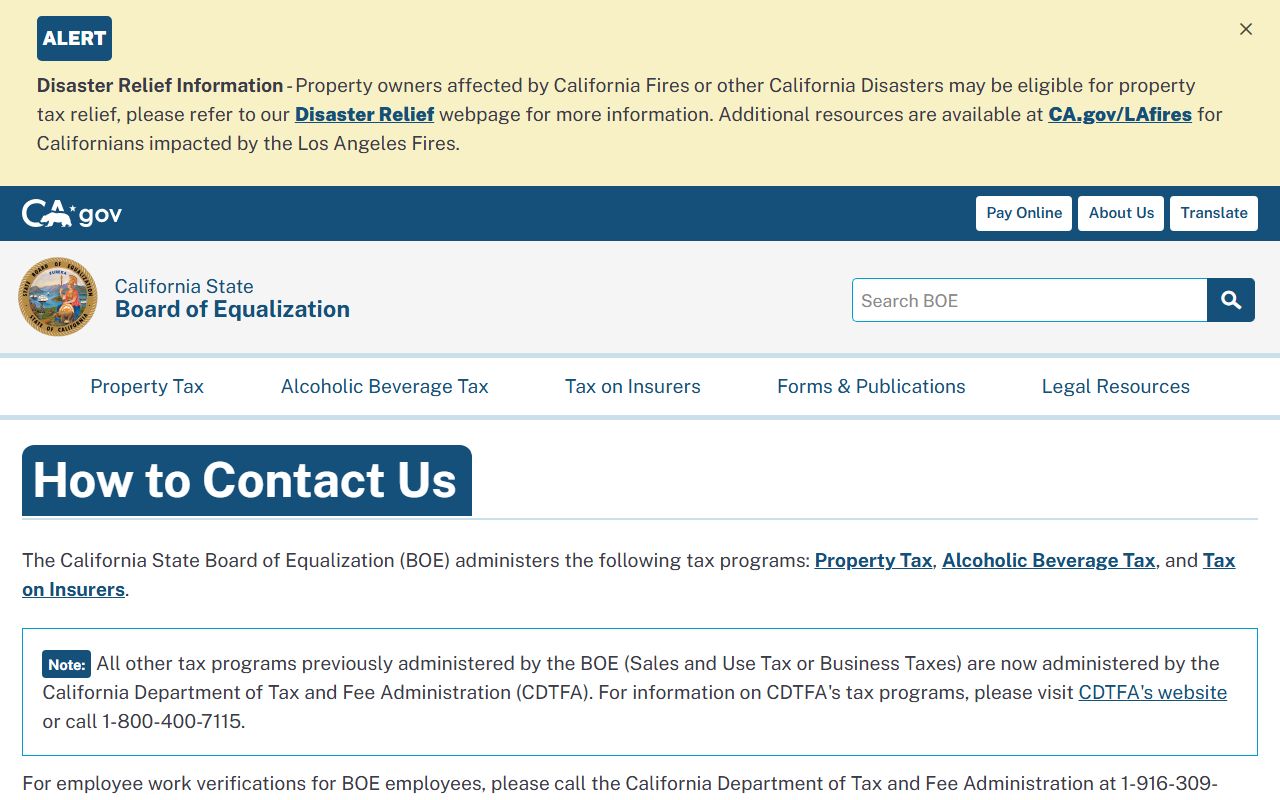Follow the Alcoholic Beverage Tax paragraph link

point(1049,560)
